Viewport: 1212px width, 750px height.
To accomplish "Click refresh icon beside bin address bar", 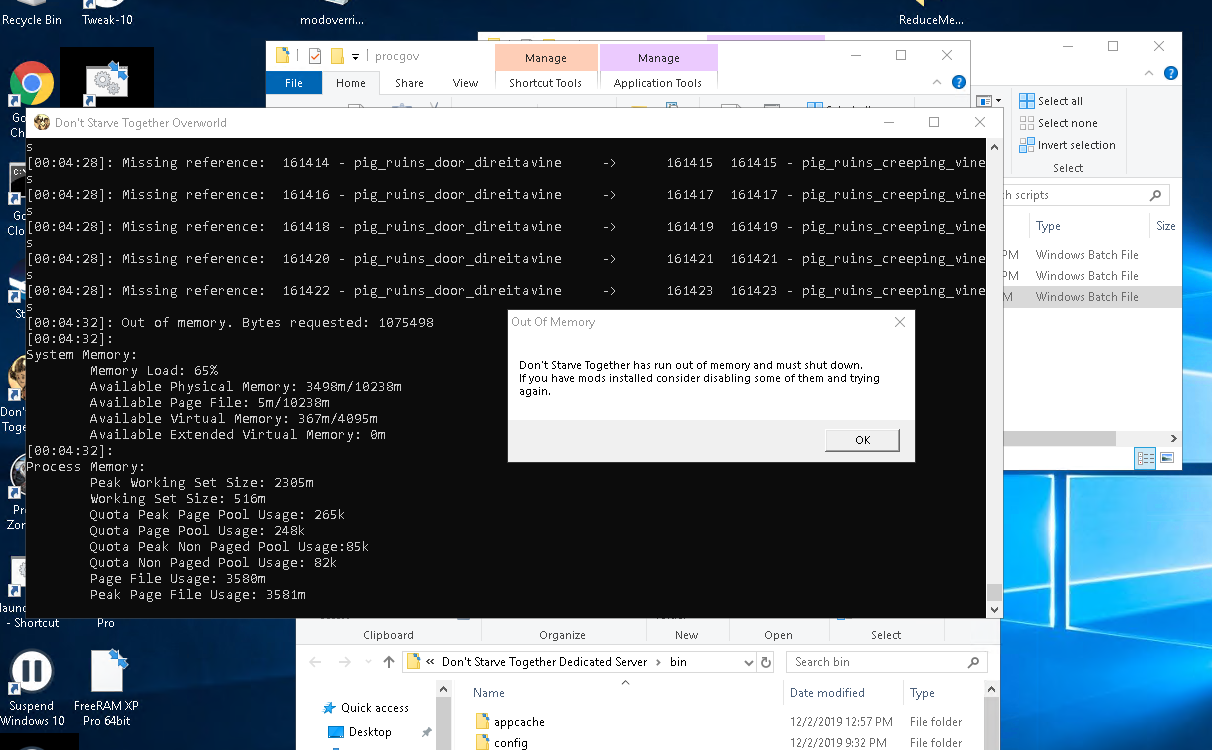I will (766, 662).
